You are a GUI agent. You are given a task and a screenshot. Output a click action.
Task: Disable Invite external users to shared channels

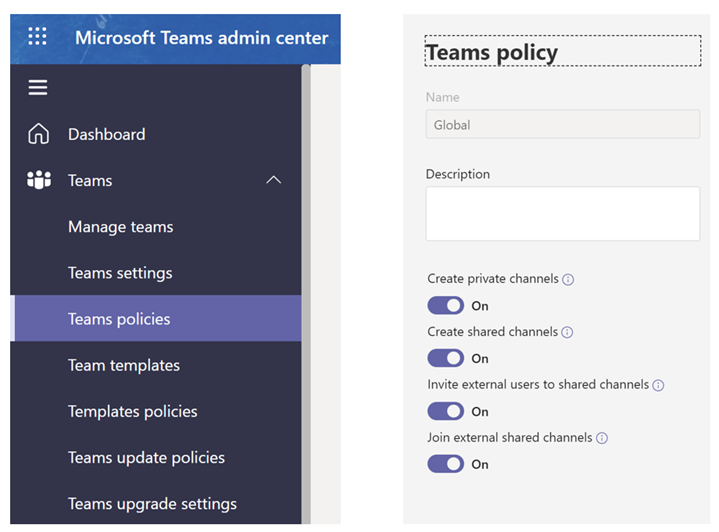click(x=445, y=411)
